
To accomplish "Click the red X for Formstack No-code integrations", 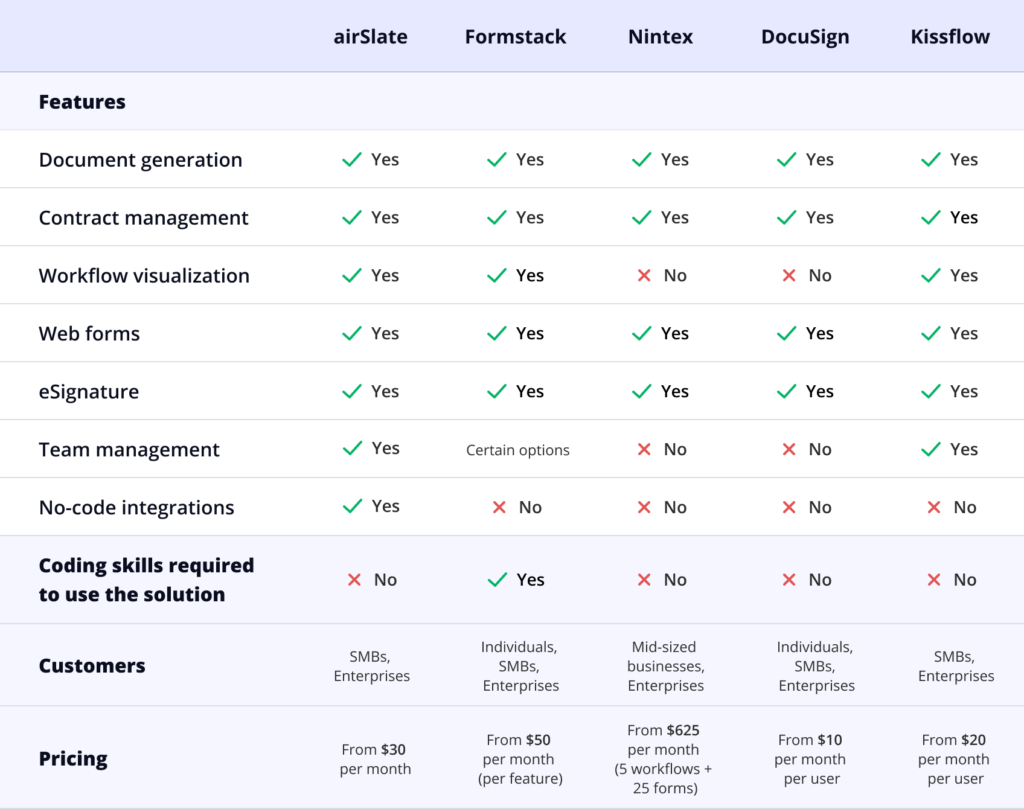I will (499, 508).
